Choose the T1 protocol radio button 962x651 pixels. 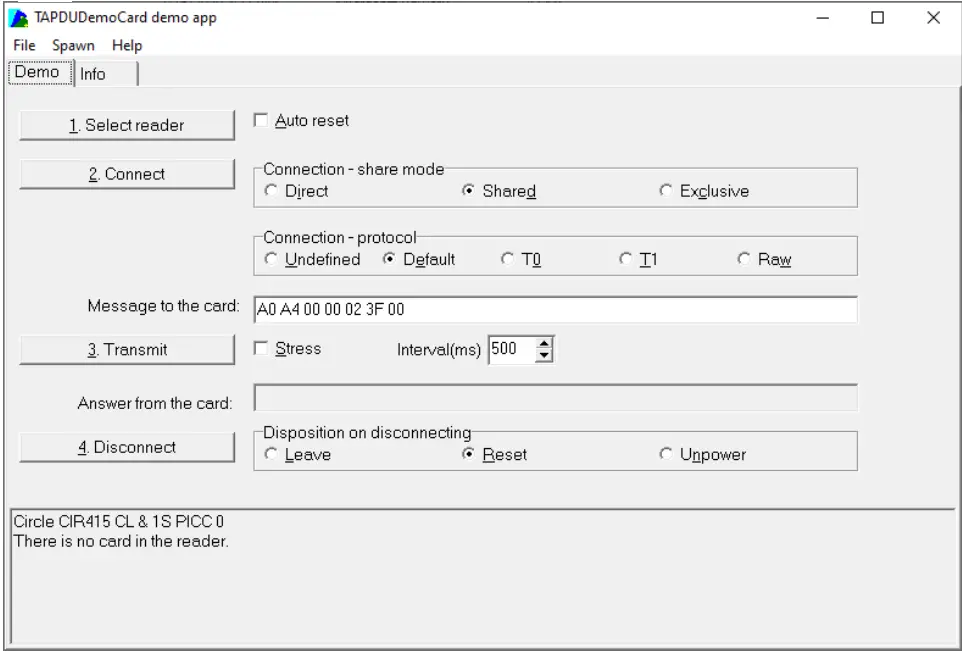(626, 259)
